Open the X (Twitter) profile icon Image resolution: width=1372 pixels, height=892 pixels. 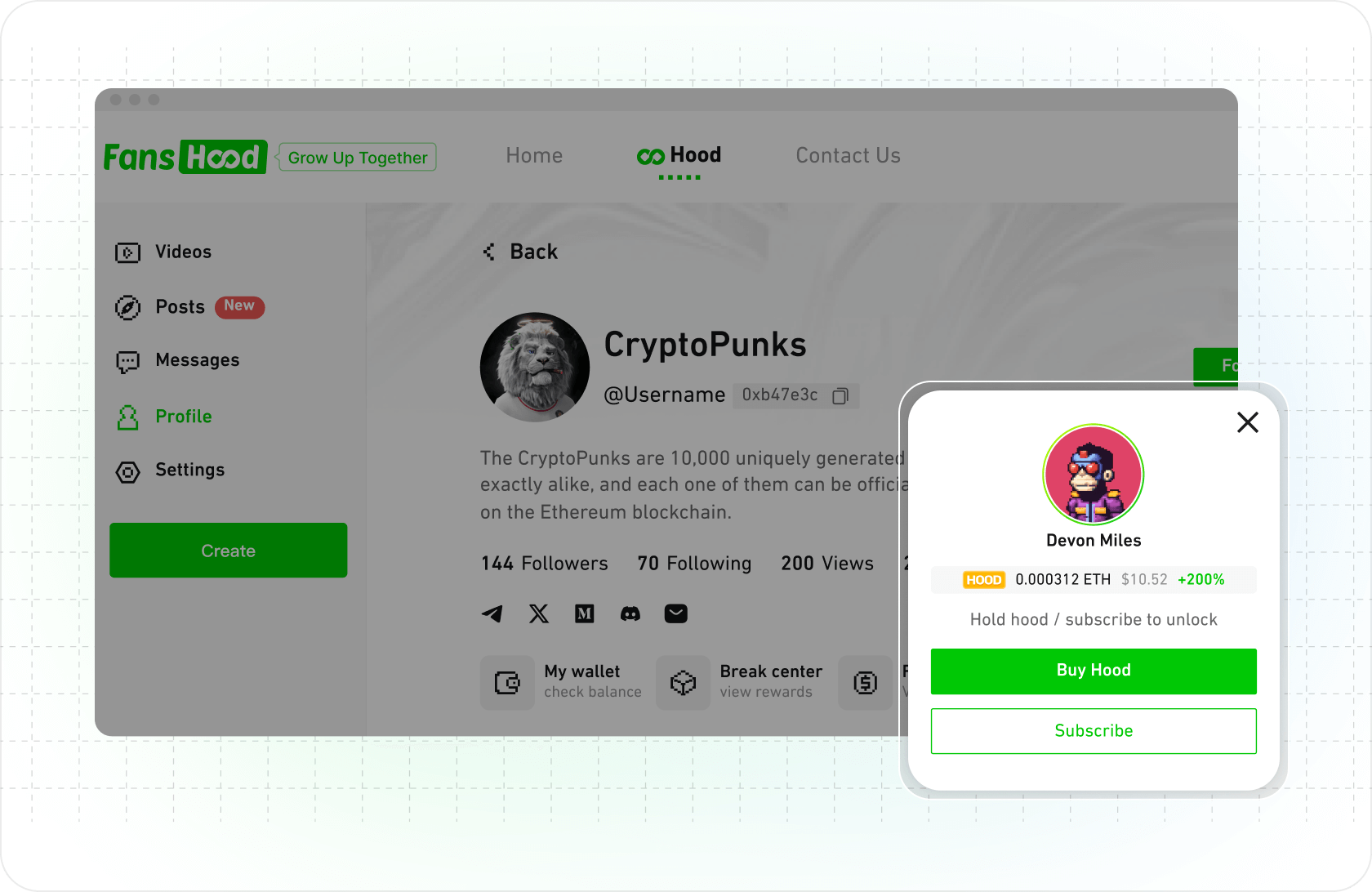(538, 613)
